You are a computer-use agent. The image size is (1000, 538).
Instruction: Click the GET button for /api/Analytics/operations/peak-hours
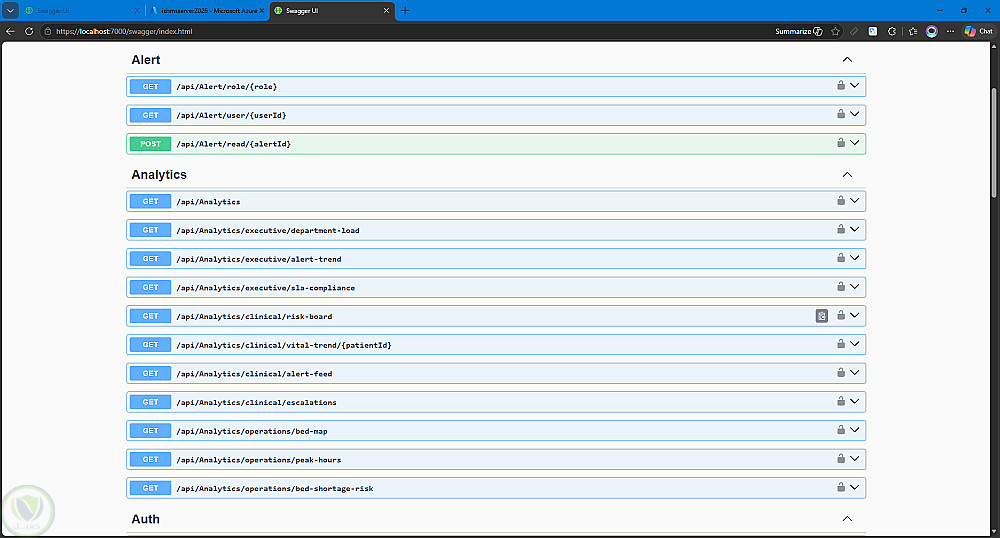(151, 460)
